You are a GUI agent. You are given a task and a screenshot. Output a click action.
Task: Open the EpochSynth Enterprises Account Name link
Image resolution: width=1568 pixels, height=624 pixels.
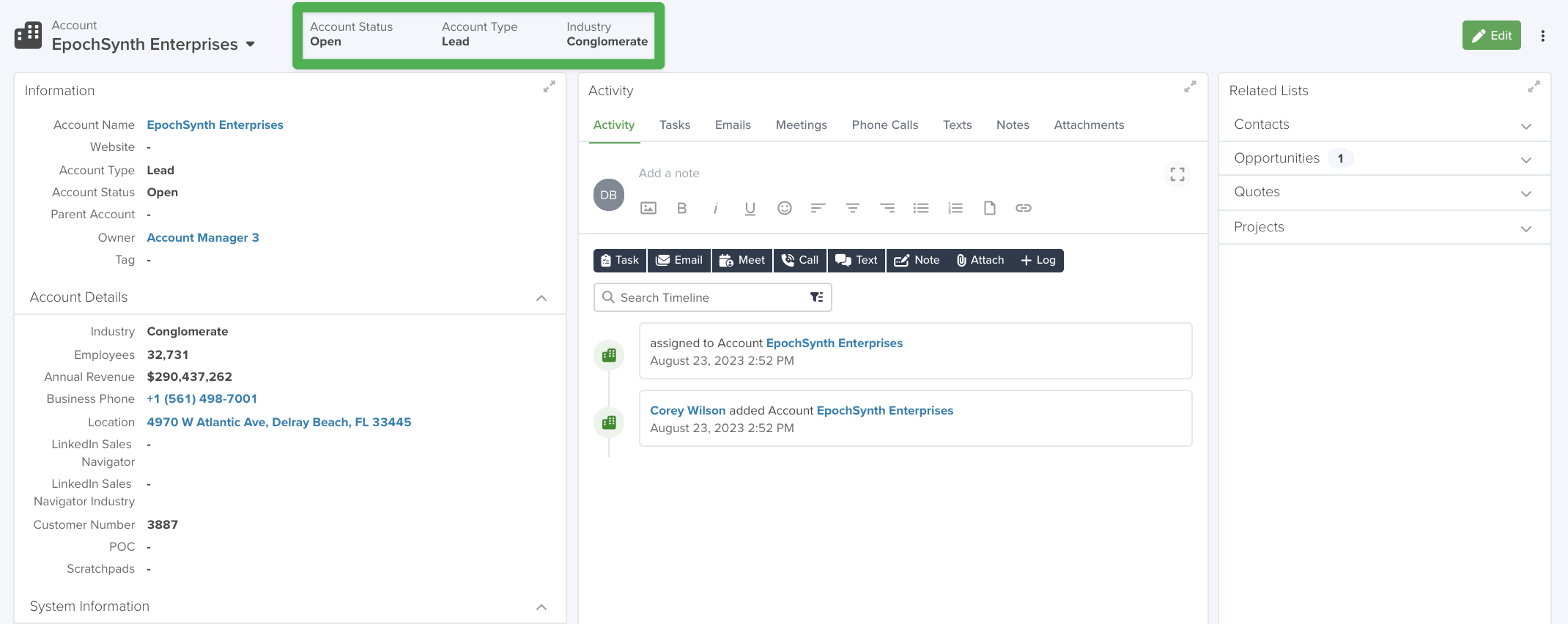click(x=215, y=125)
